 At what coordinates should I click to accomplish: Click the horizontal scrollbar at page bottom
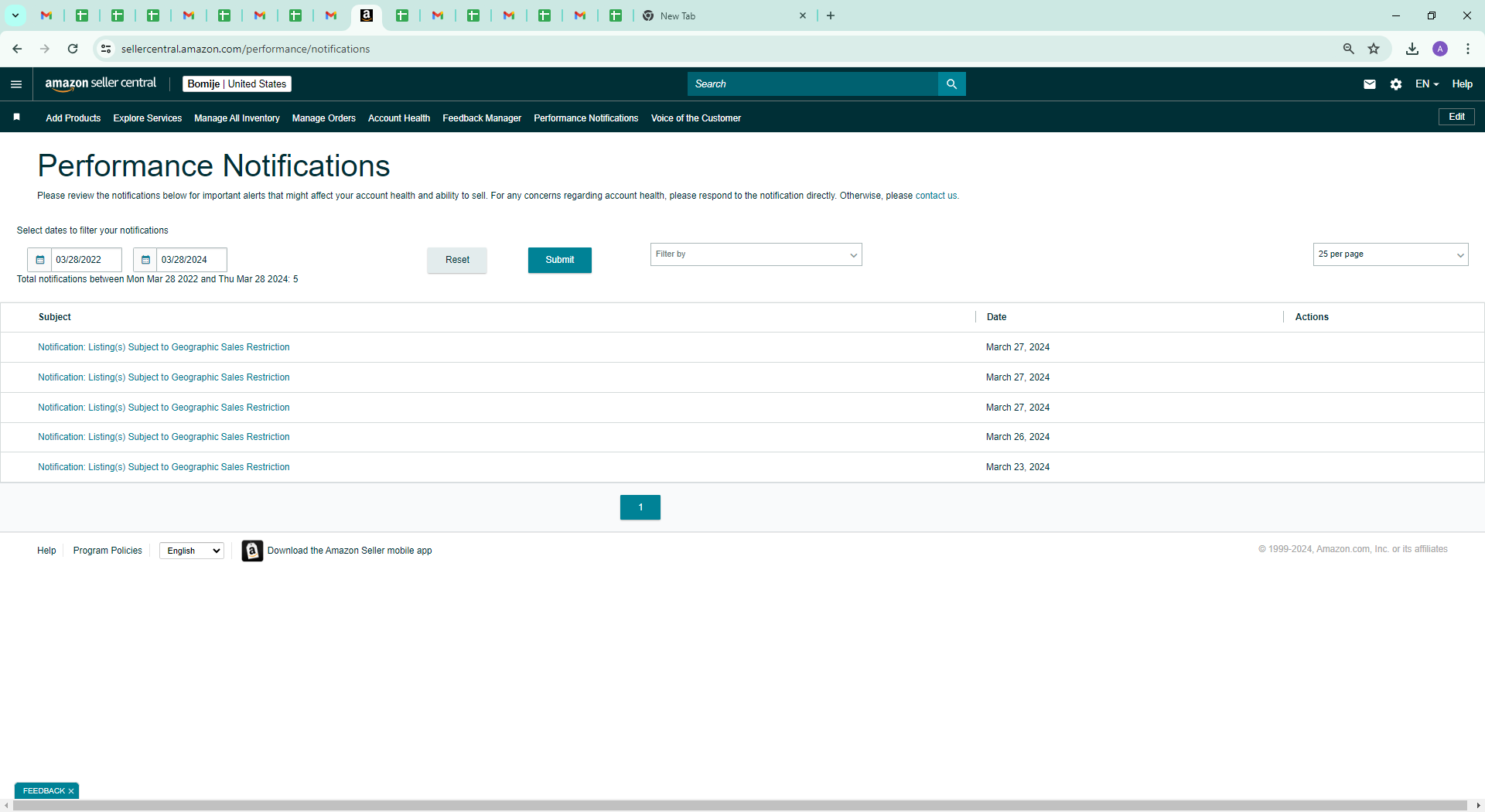click(739, 806)
